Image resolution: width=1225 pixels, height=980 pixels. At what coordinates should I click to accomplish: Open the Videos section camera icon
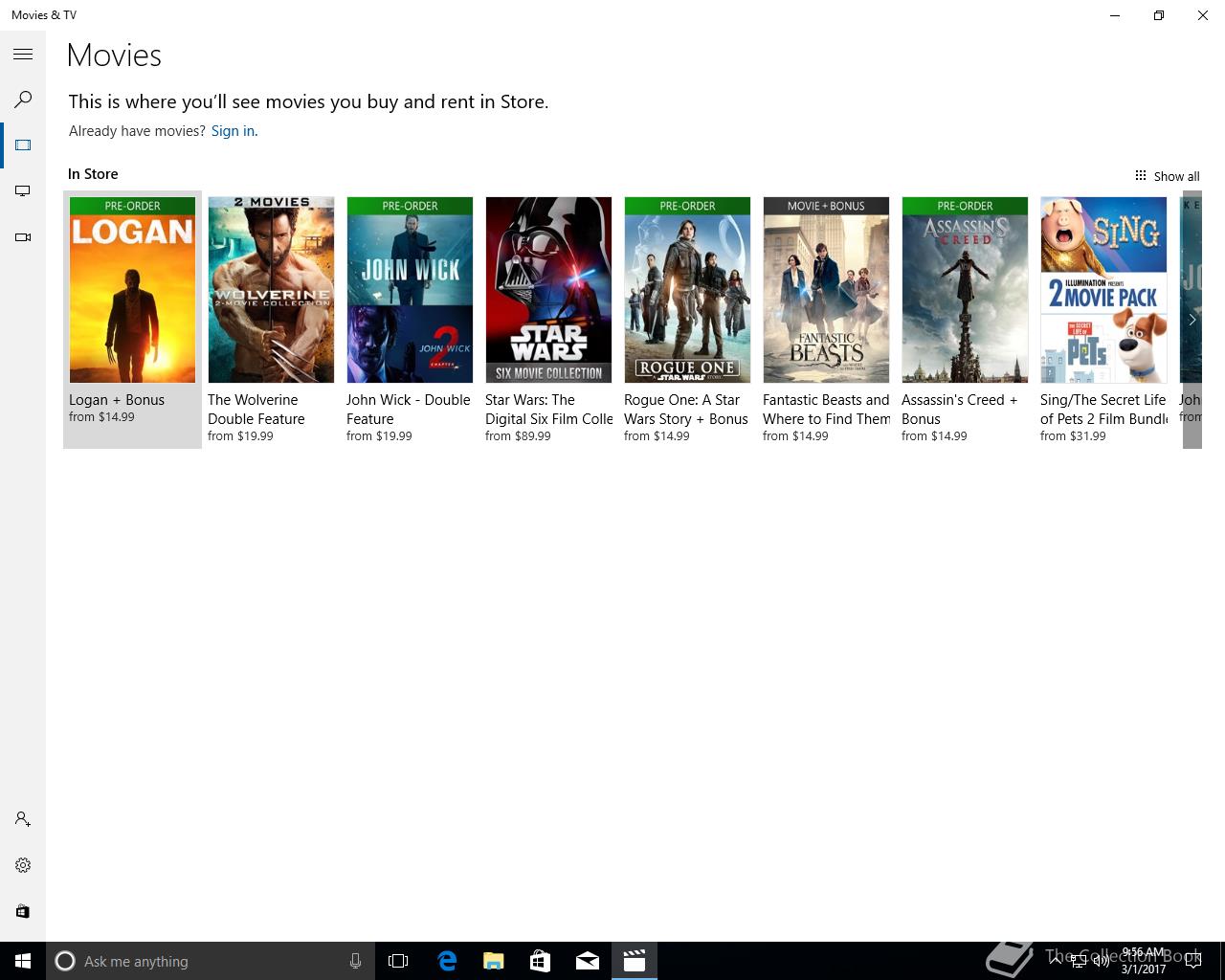coord(23,237)
